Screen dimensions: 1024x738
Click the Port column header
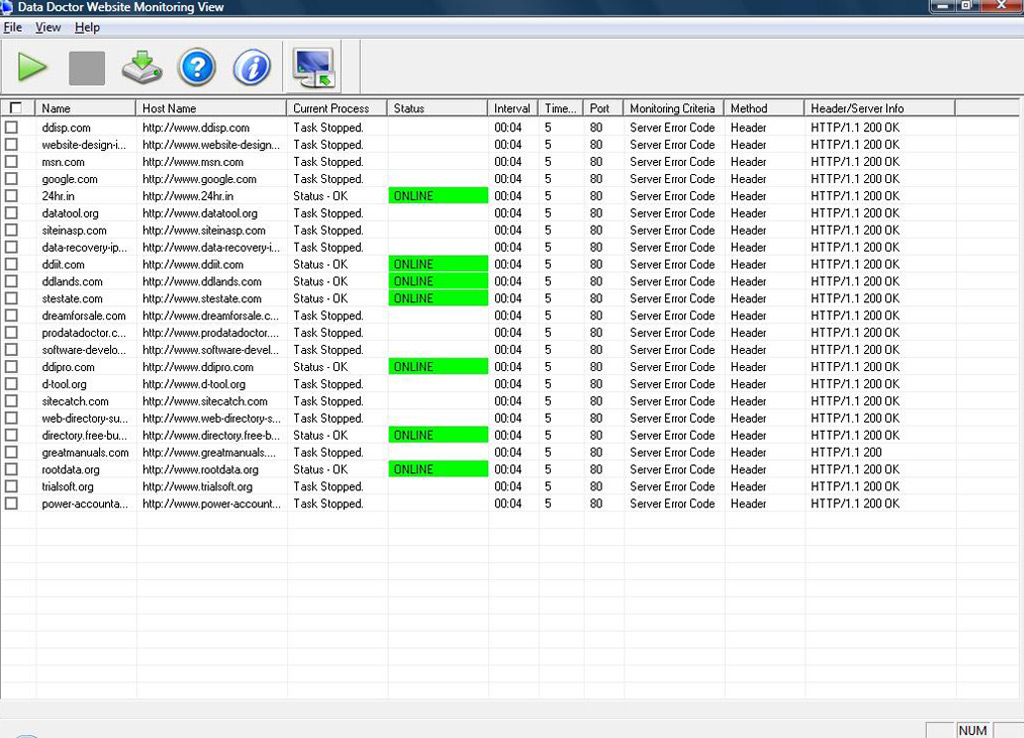tap(603, 108)
